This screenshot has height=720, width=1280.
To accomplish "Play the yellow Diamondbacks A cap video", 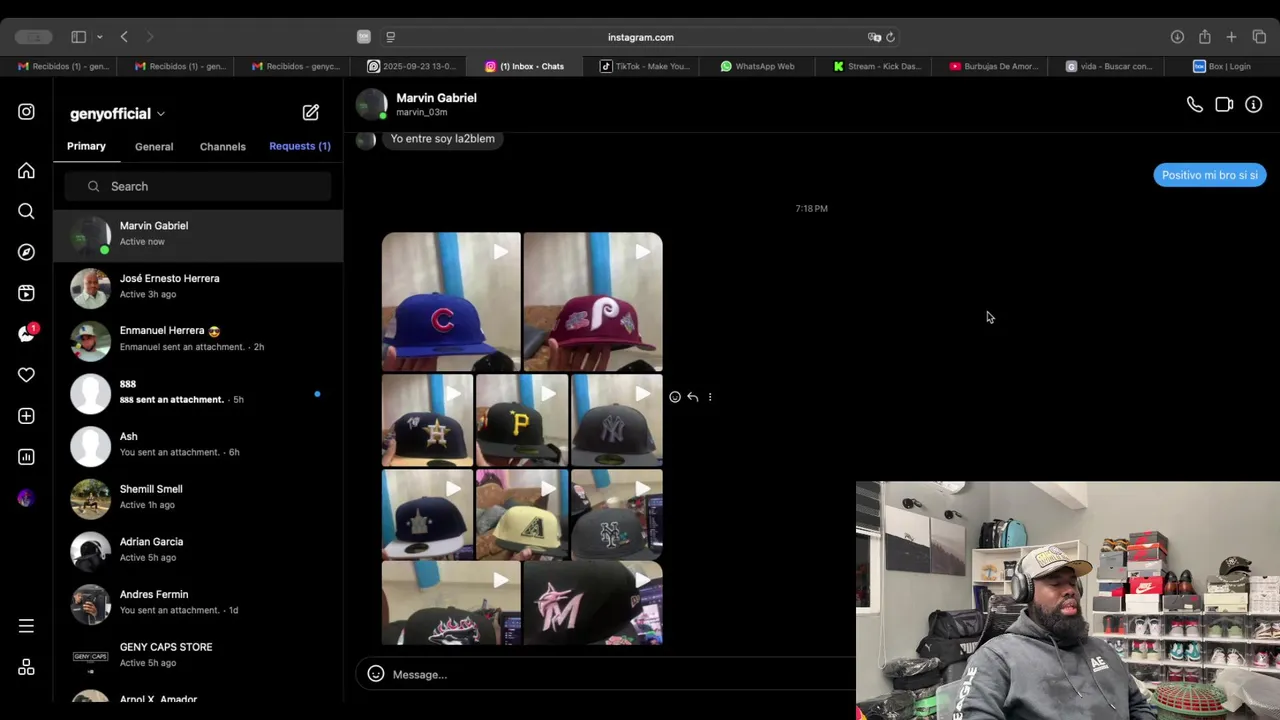I will click(x=522, y=514).
